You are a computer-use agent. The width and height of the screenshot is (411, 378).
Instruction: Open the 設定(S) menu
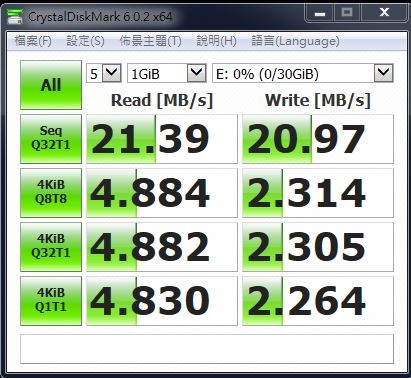[85, 41]
